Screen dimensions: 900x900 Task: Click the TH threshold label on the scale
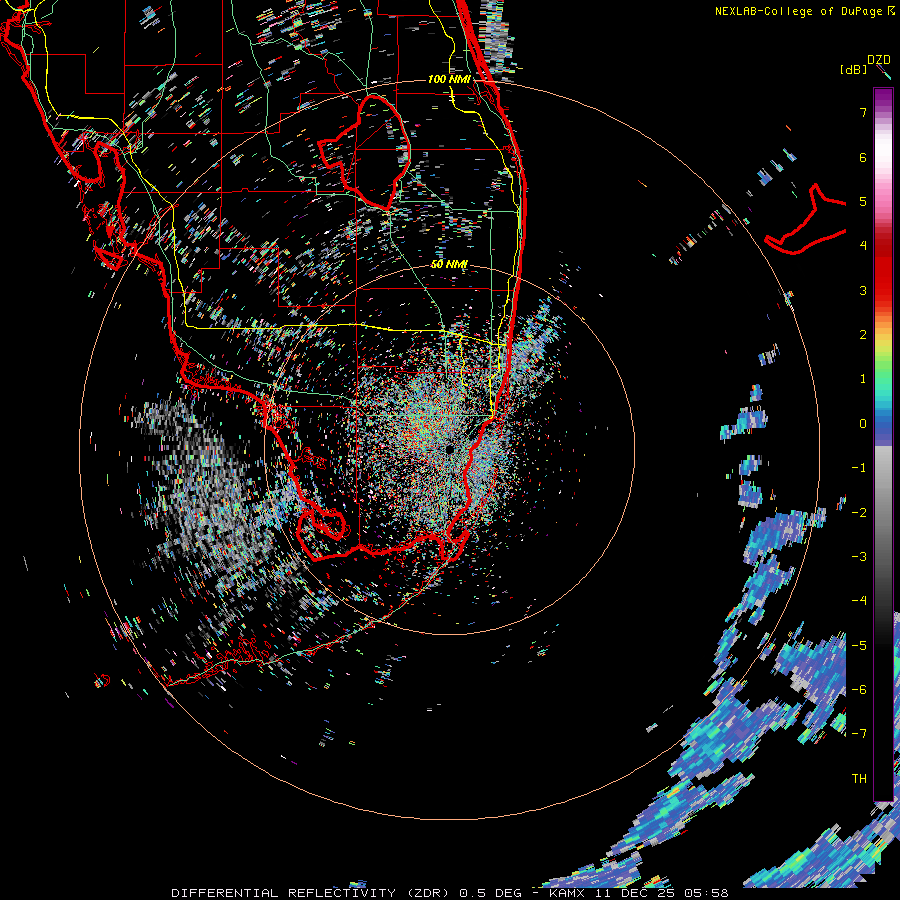(x=859, y=778)
